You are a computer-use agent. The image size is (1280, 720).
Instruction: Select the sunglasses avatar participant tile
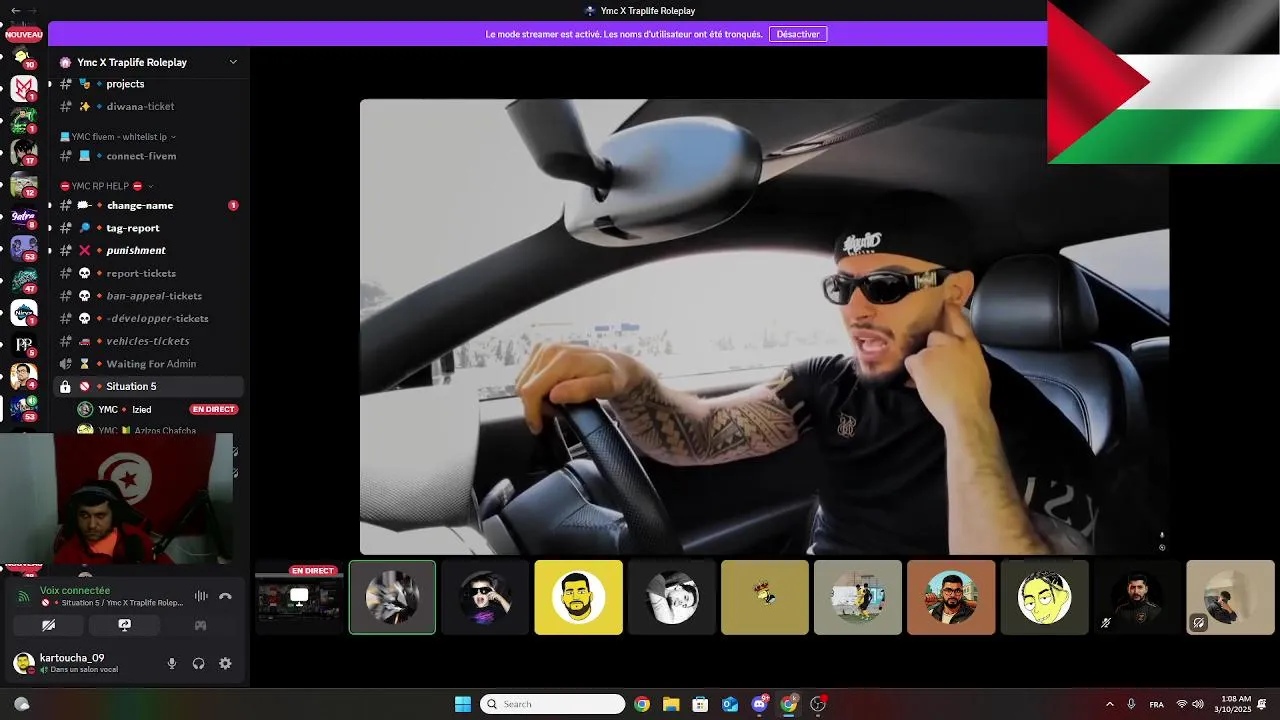point(485,597)
